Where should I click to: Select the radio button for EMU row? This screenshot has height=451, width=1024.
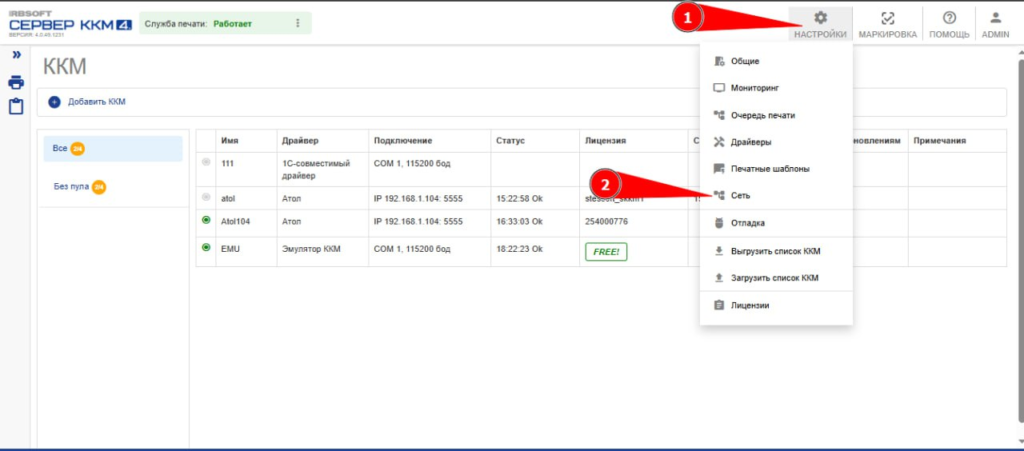pos(206,248)
